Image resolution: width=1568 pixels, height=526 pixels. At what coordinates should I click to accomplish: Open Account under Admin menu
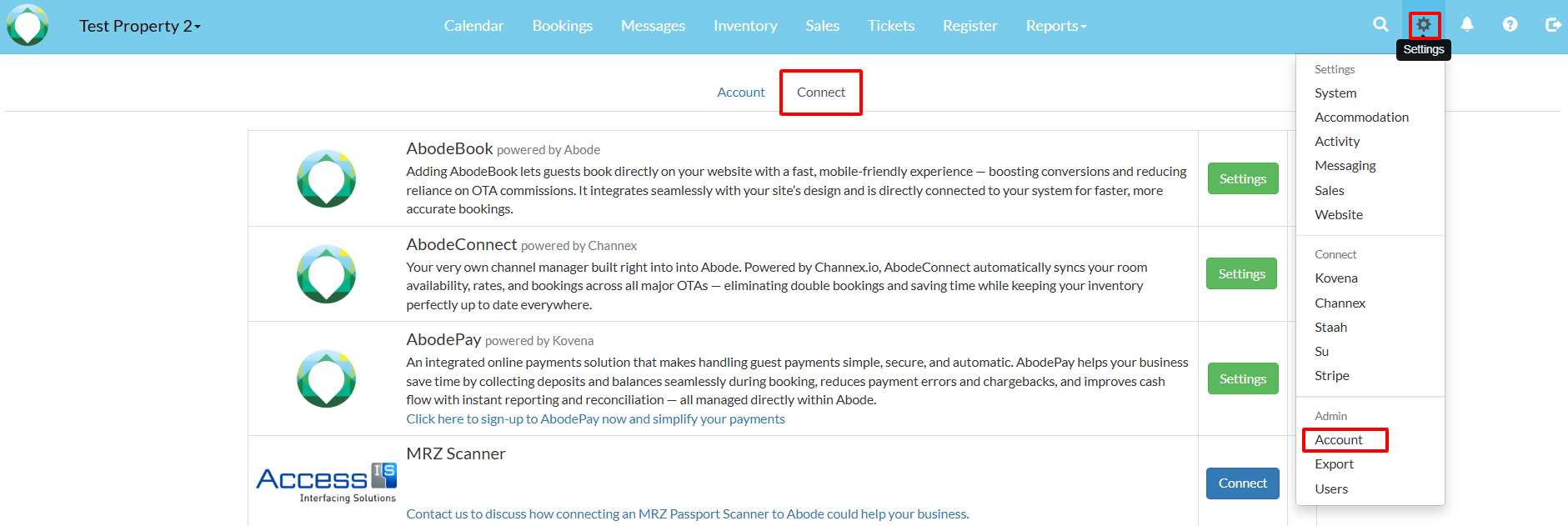(1339, 440)
